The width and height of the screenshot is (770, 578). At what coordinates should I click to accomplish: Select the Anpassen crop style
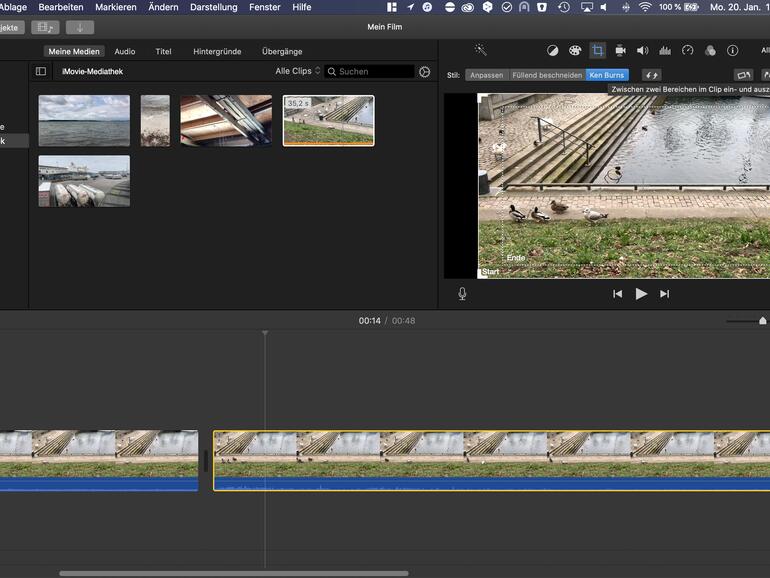(x=486, y=75)
